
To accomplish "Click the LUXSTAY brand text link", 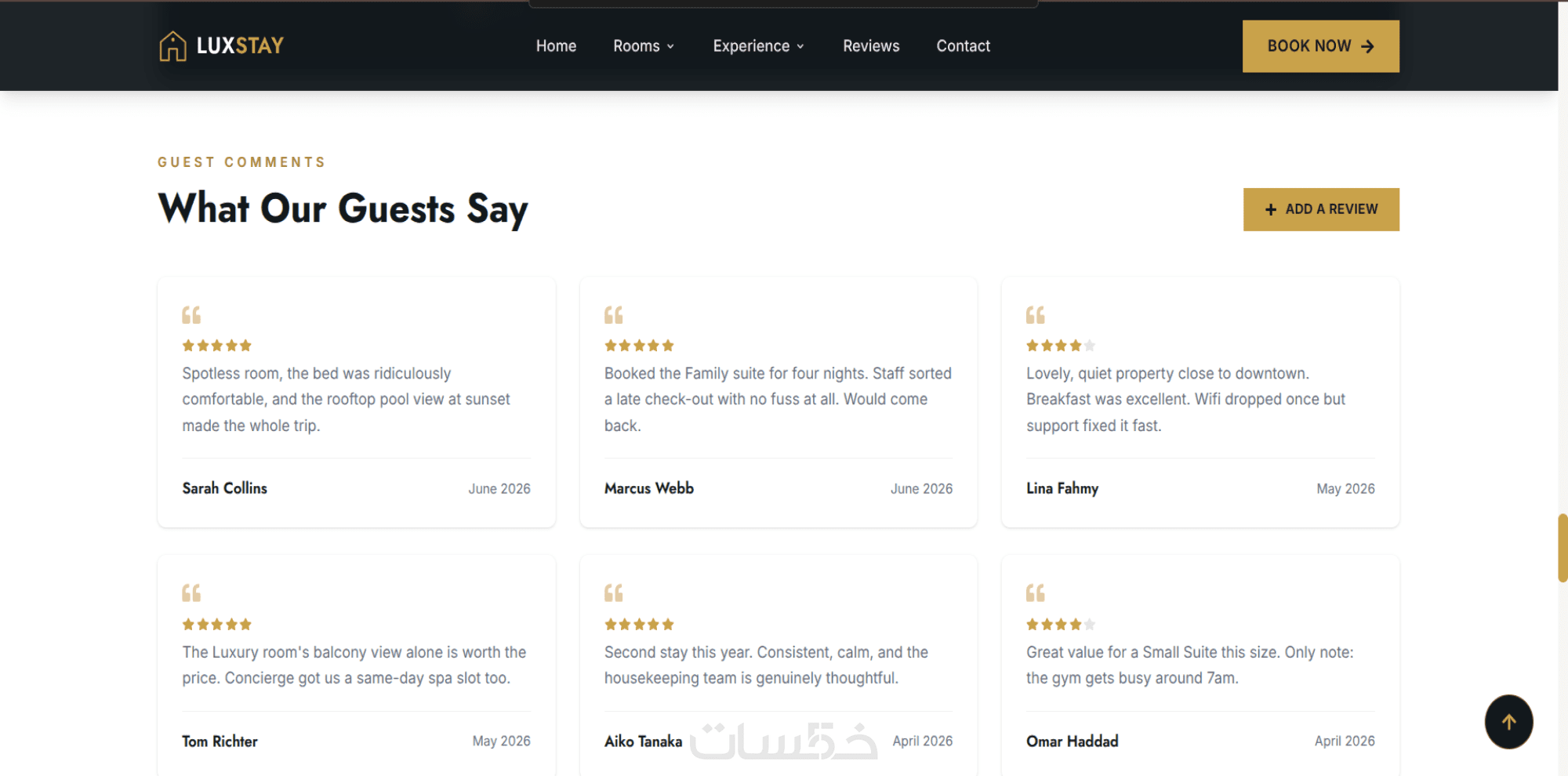I will [240, 46].
